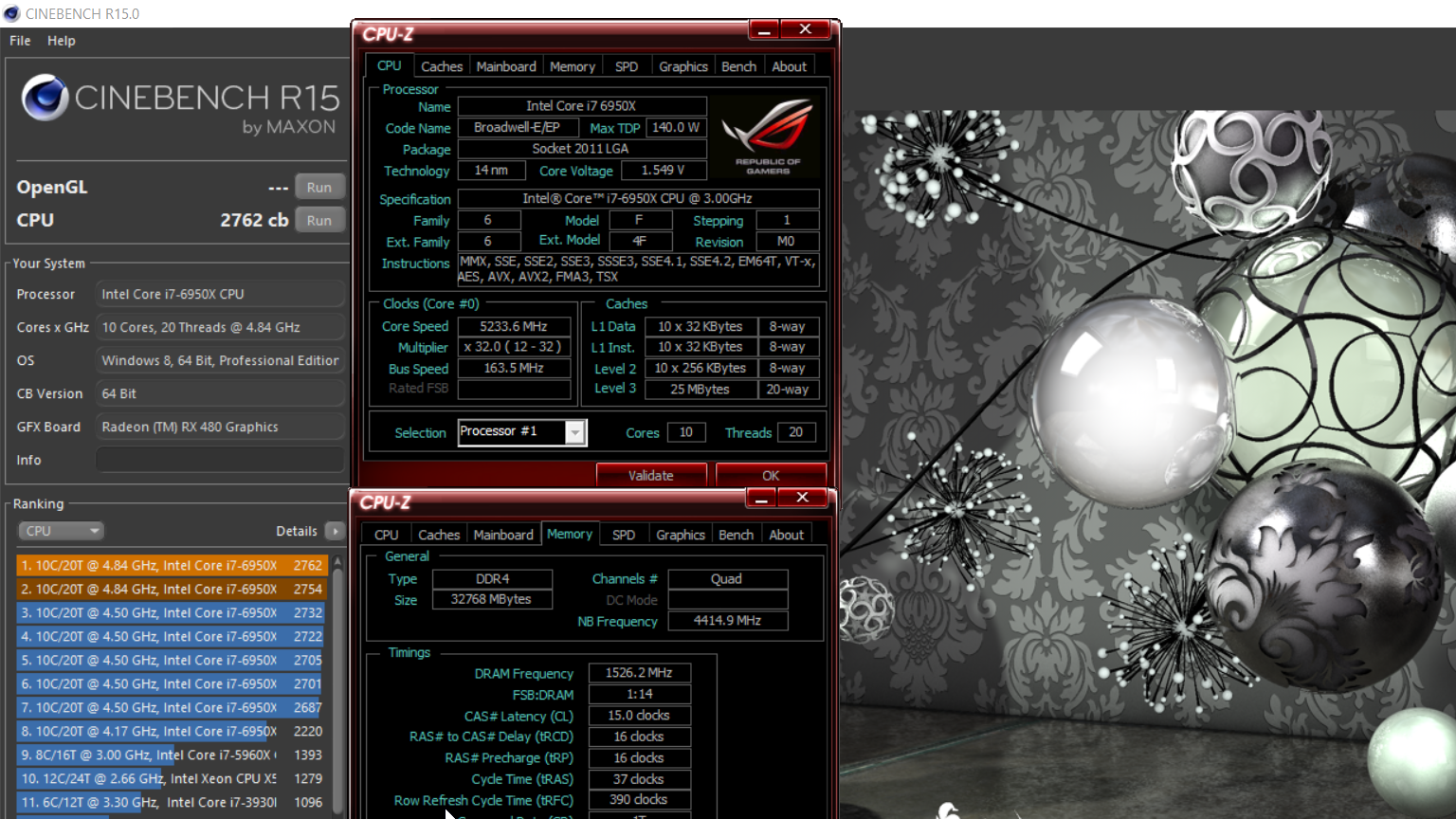Select Mainboard tab in lower CPU-Z window
Image resolution: width=1456 pixels, height=819 pixels.
pos(503,535)
